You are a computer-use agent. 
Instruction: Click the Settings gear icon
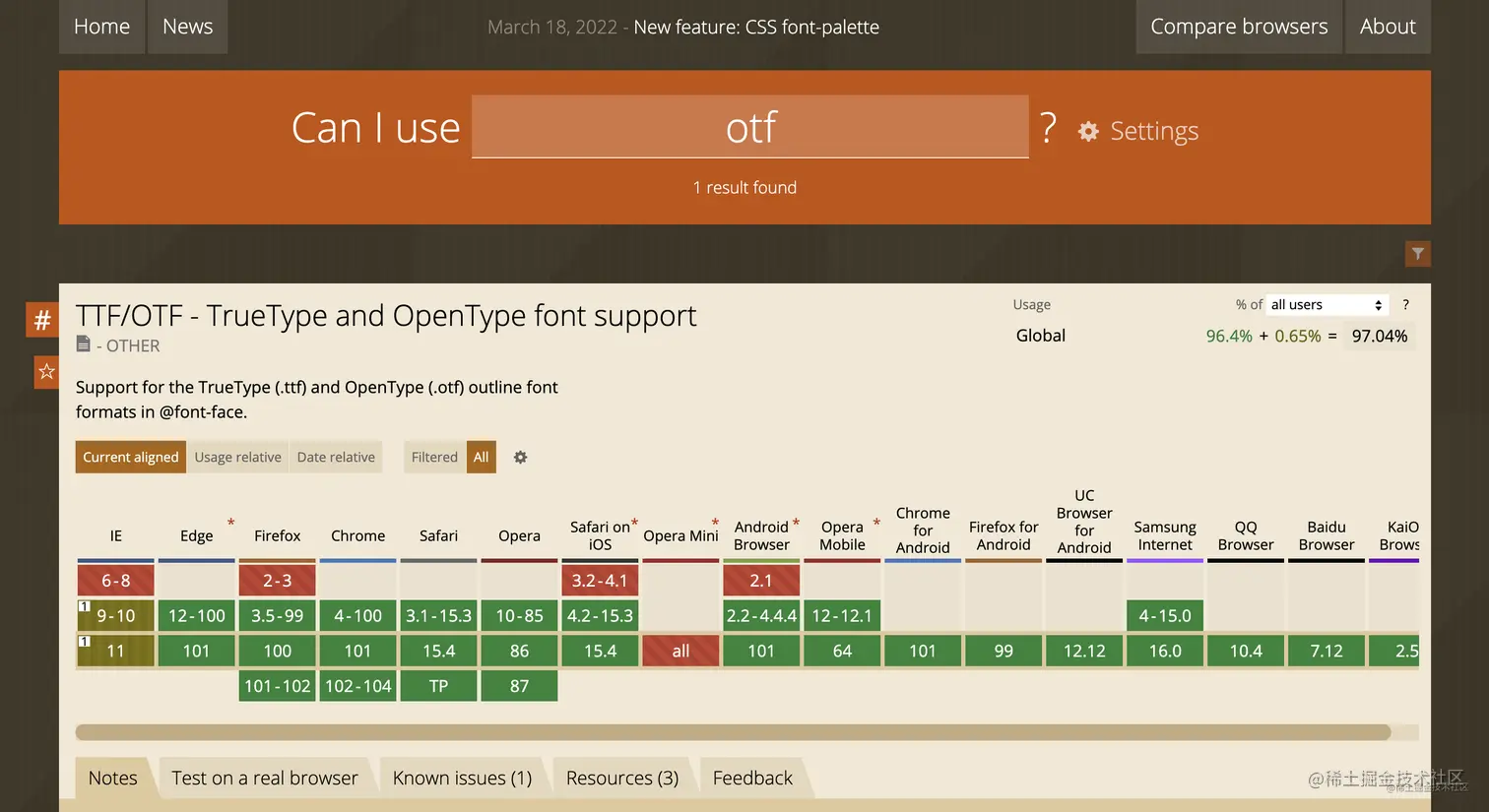click(x=1088, y=131)
